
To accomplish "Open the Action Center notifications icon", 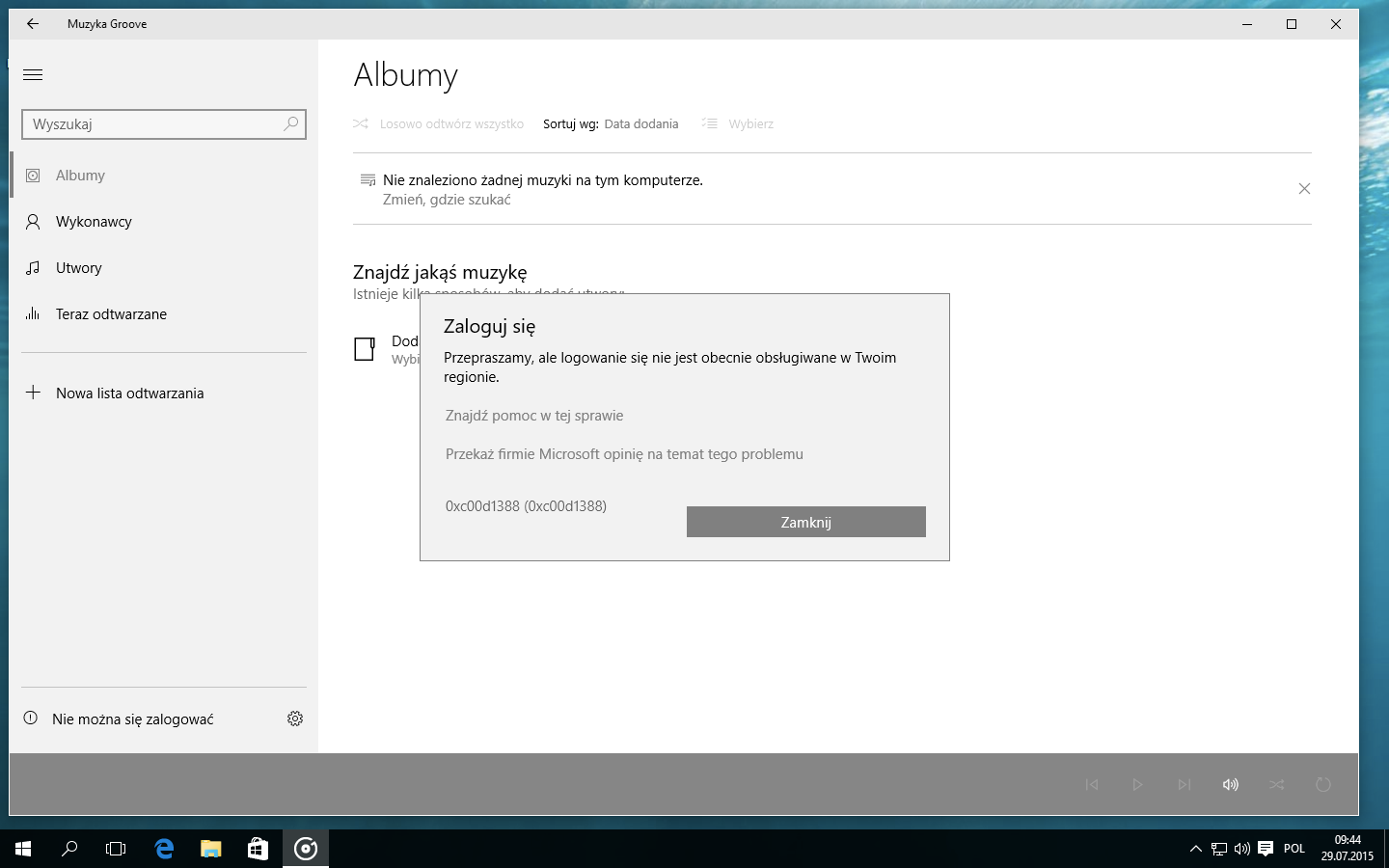I will tap(1266, 849).
